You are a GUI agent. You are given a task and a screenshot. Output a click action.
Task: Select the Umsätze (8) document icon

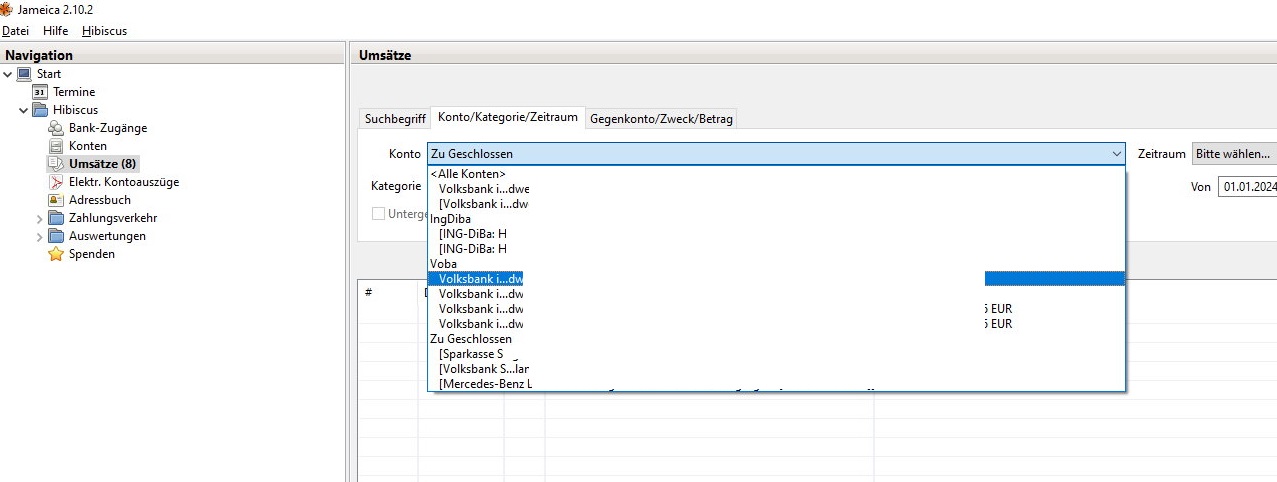(x=57, y=164)
